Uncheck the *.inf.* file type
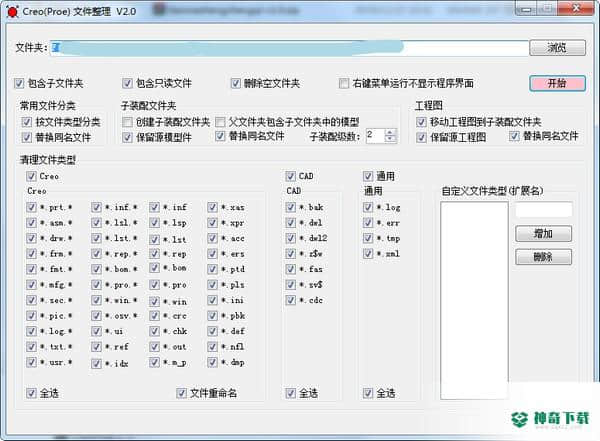Viewport: 600px width, 441px height. [x=96, y=207]
